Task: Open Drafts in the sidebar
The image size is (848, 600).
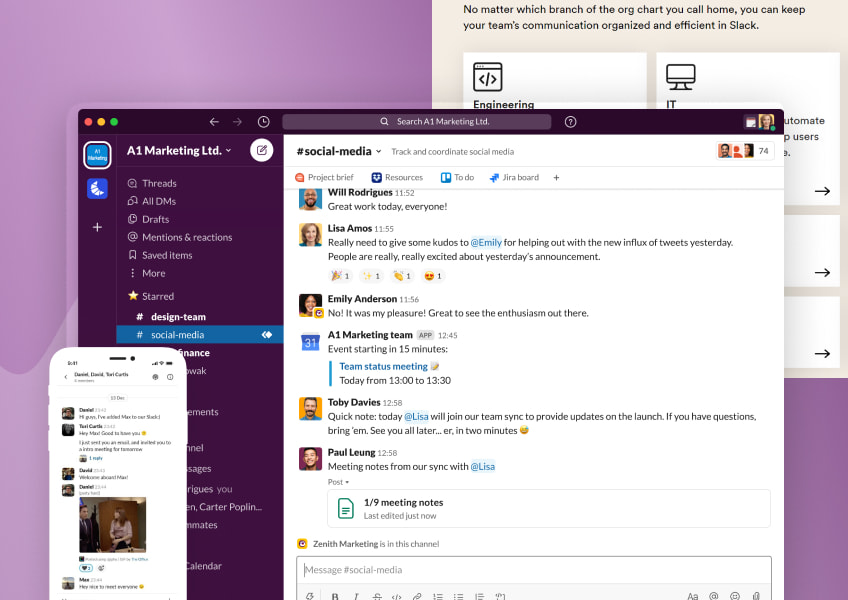Action: pos(149,219)
